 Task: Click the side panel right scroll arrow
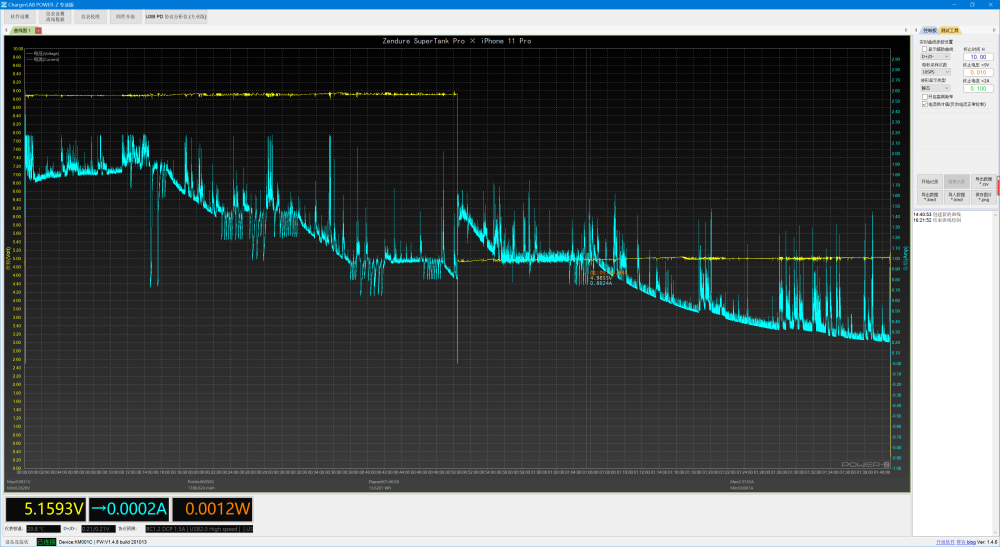coord(994,31)
